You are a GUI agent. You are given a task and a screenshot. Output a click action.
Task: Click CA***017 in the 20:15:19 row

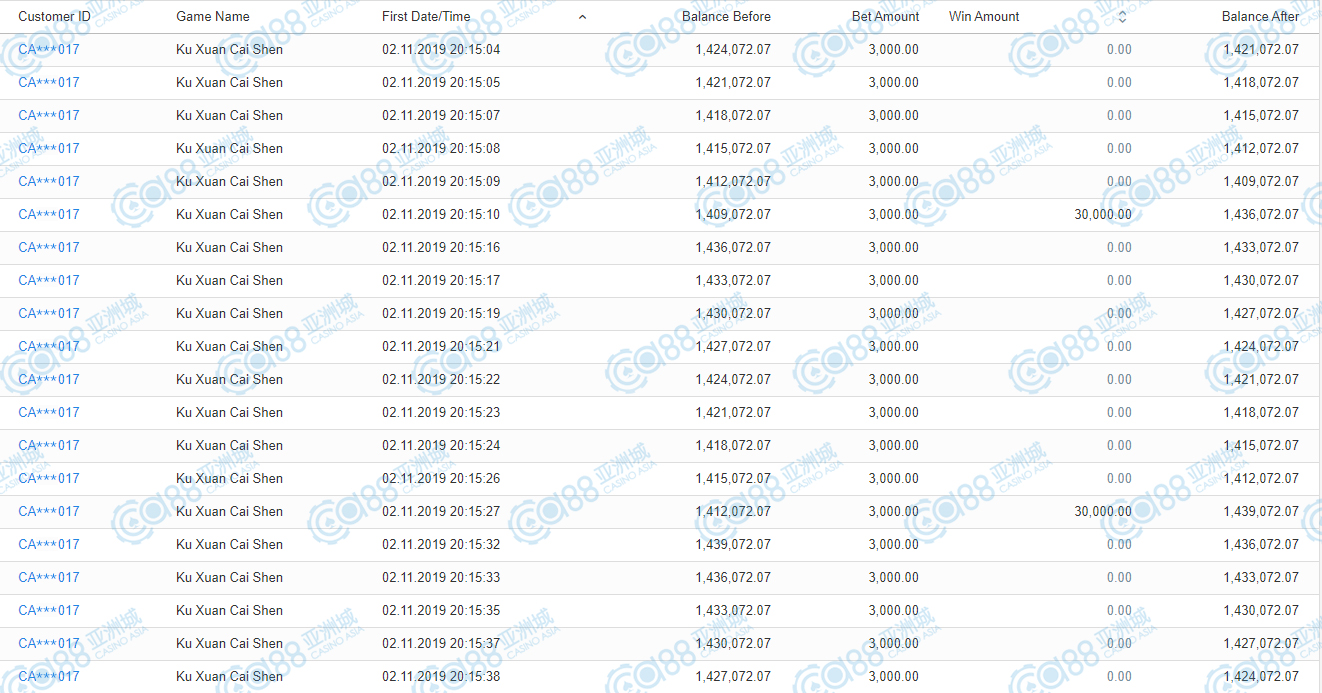[49, 313]
